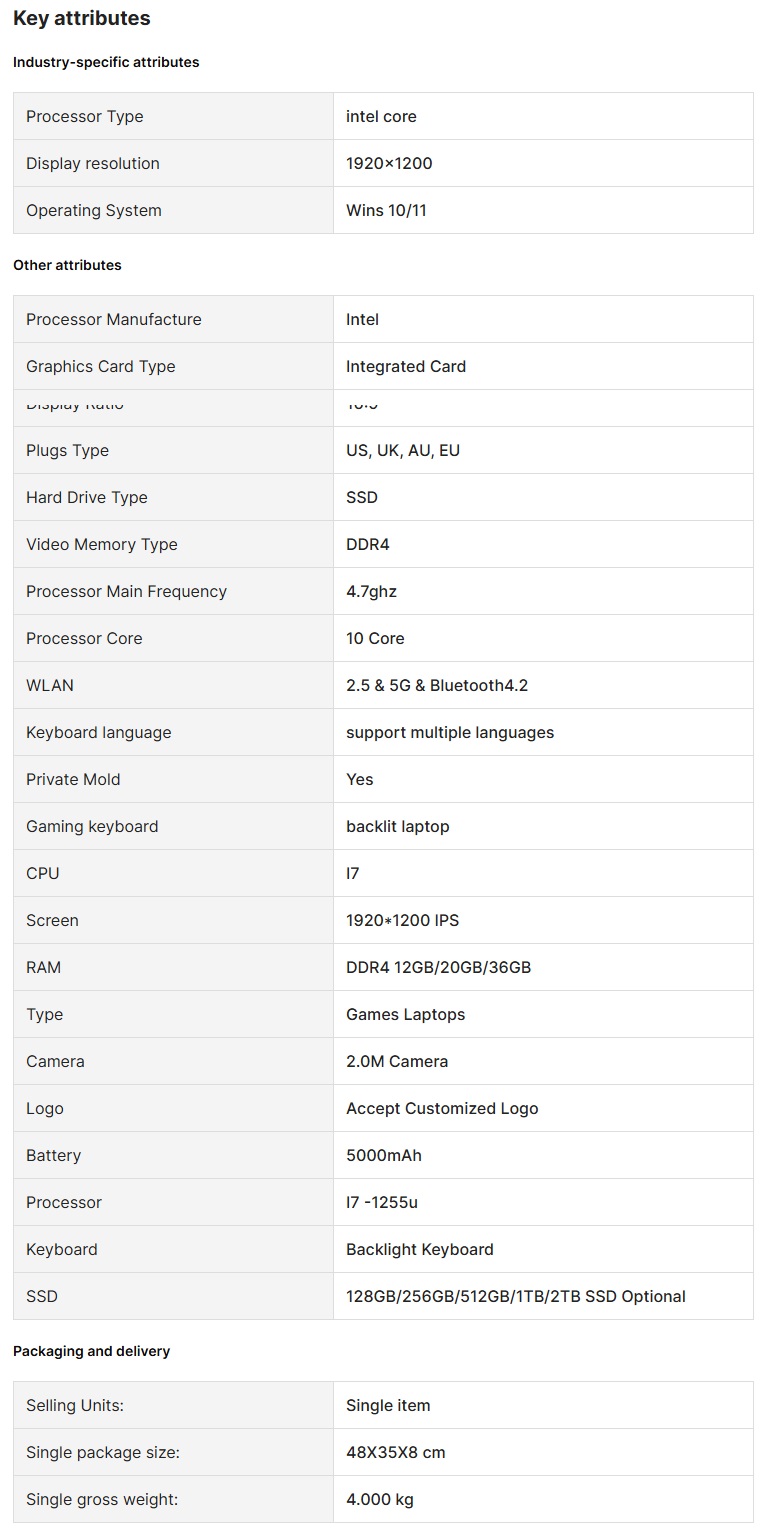Click the Private Mold Yes value
Screen dimensions: 764x1533
pos(359,779)
